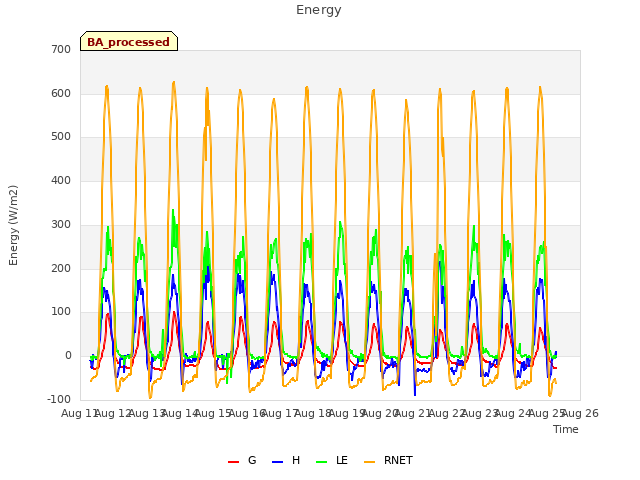
Task: Click the Energy chart title
Action: (x=319, y=10)
